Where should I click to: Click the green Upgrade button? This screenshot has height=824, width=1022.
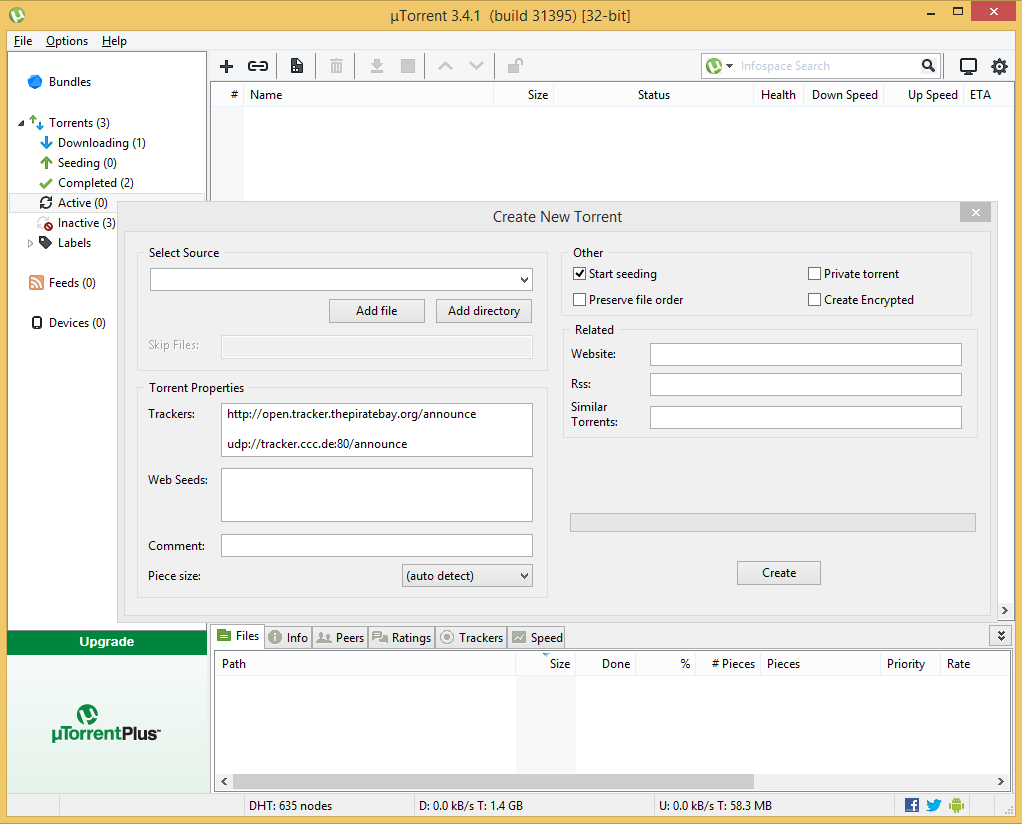pyautogui.click(x=107, y=642)
